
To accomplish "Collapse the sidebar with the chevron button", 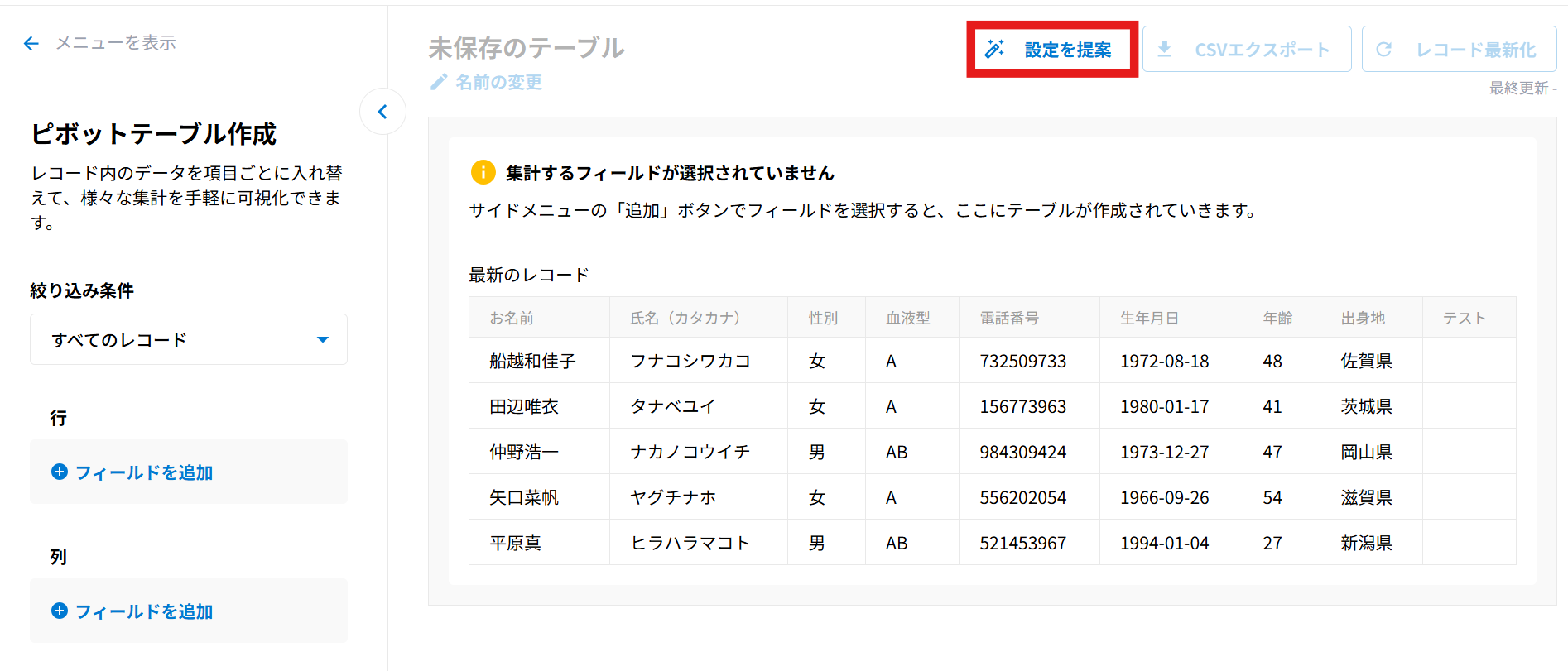I will (x=382, y=112).
